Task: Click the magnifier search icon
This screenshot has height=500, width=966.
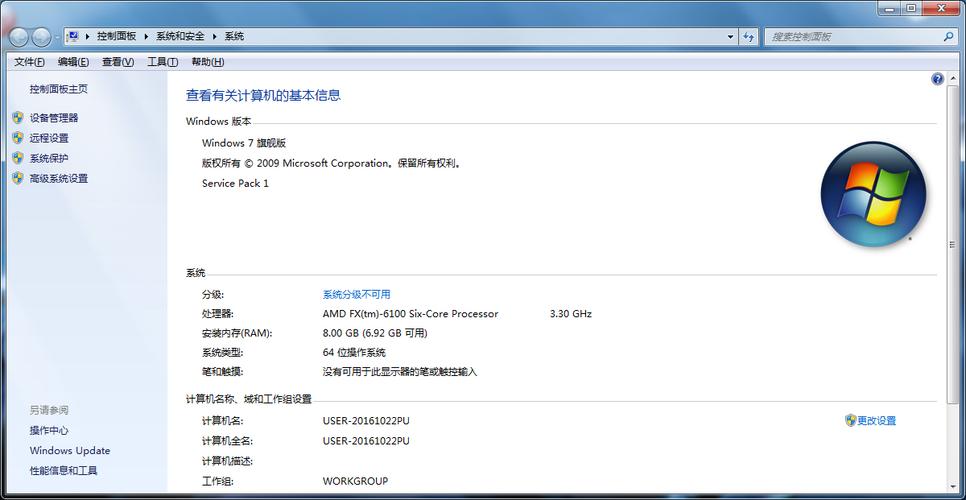Action: (x=949, y=36)
